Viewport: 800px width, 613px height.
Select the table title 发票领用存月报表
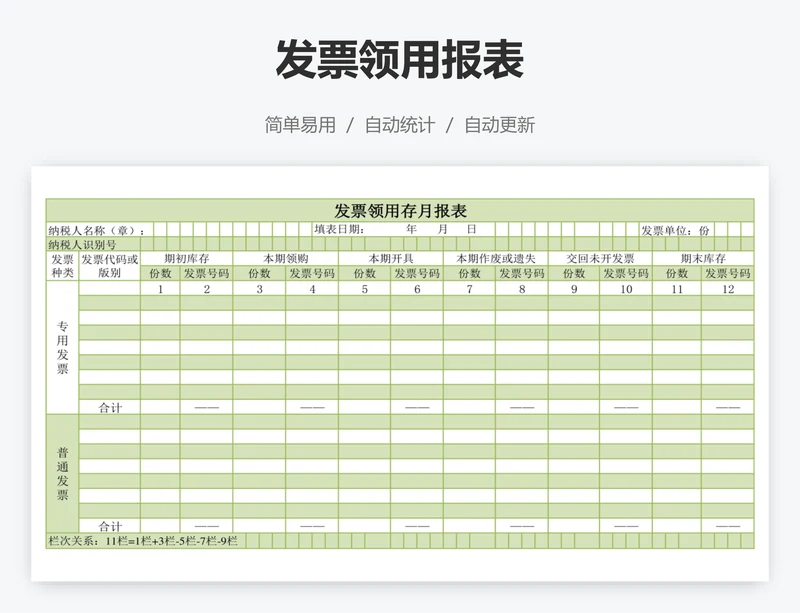[401, 210]
